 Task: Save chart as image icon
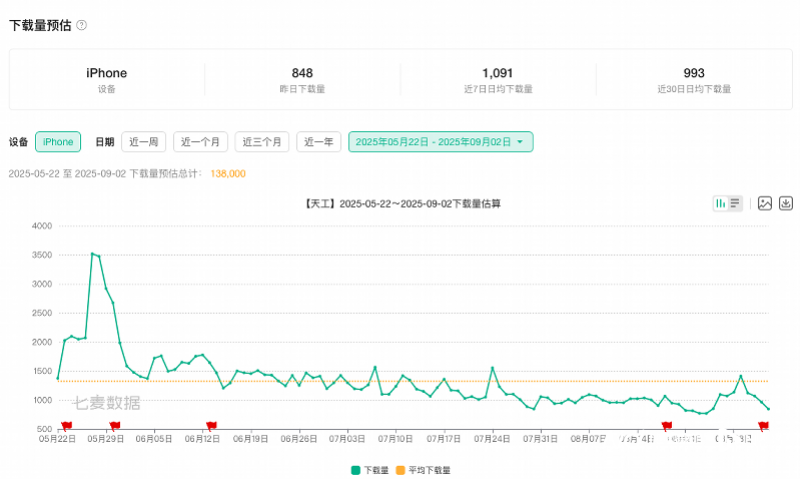tap(765, 203)
